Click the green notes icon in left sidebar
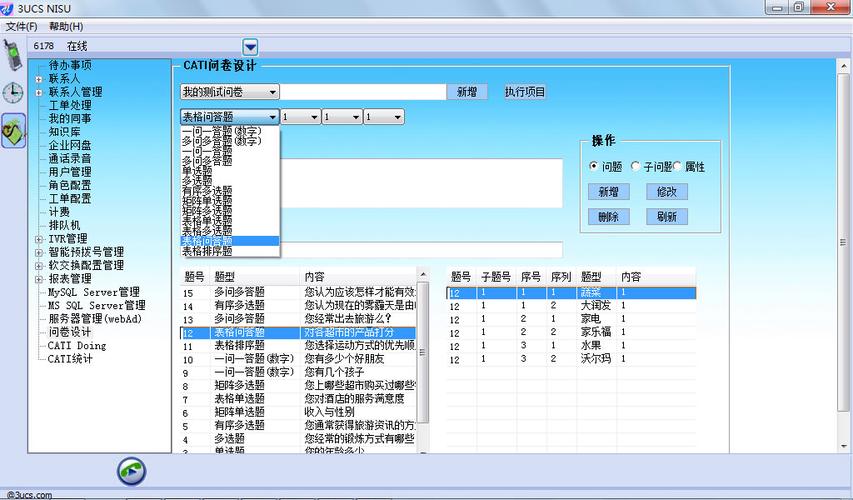This screenshot has width=853, height=500. tap(14, 131)
